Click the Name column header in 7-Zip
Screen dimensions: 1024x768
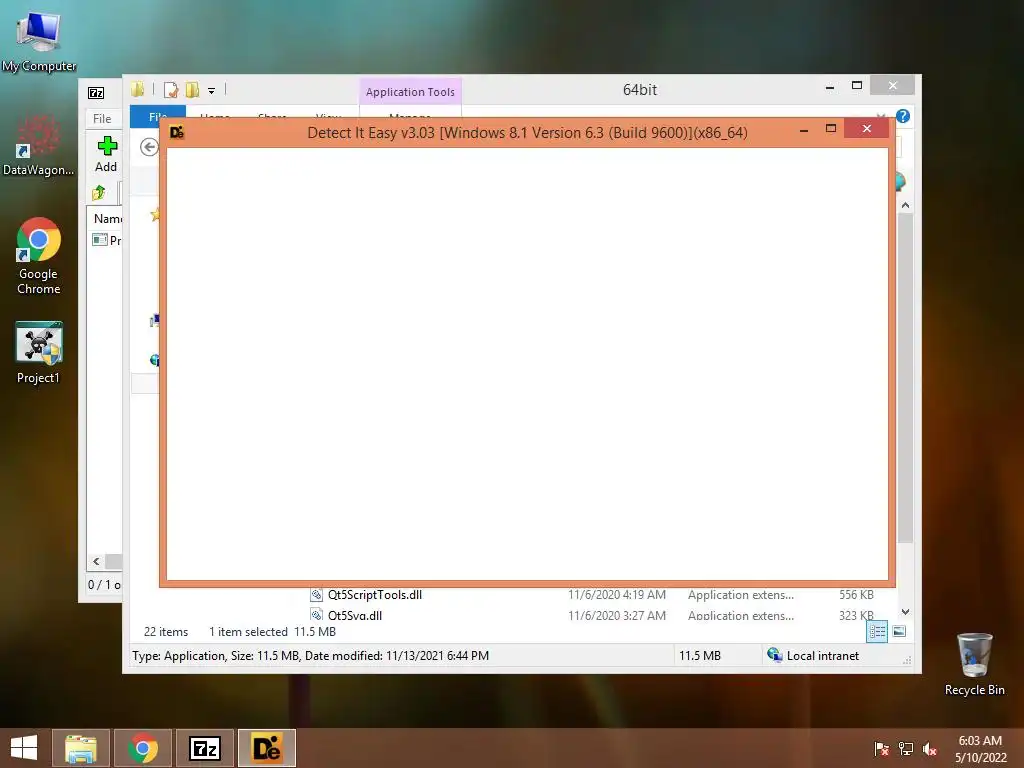(108, 219)
